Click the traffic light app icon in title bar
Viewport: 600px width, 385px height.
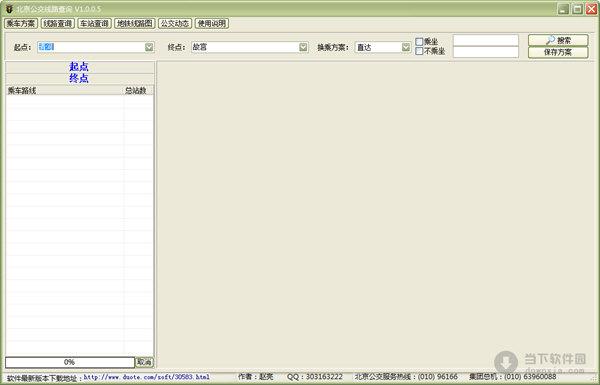point(9,8)
